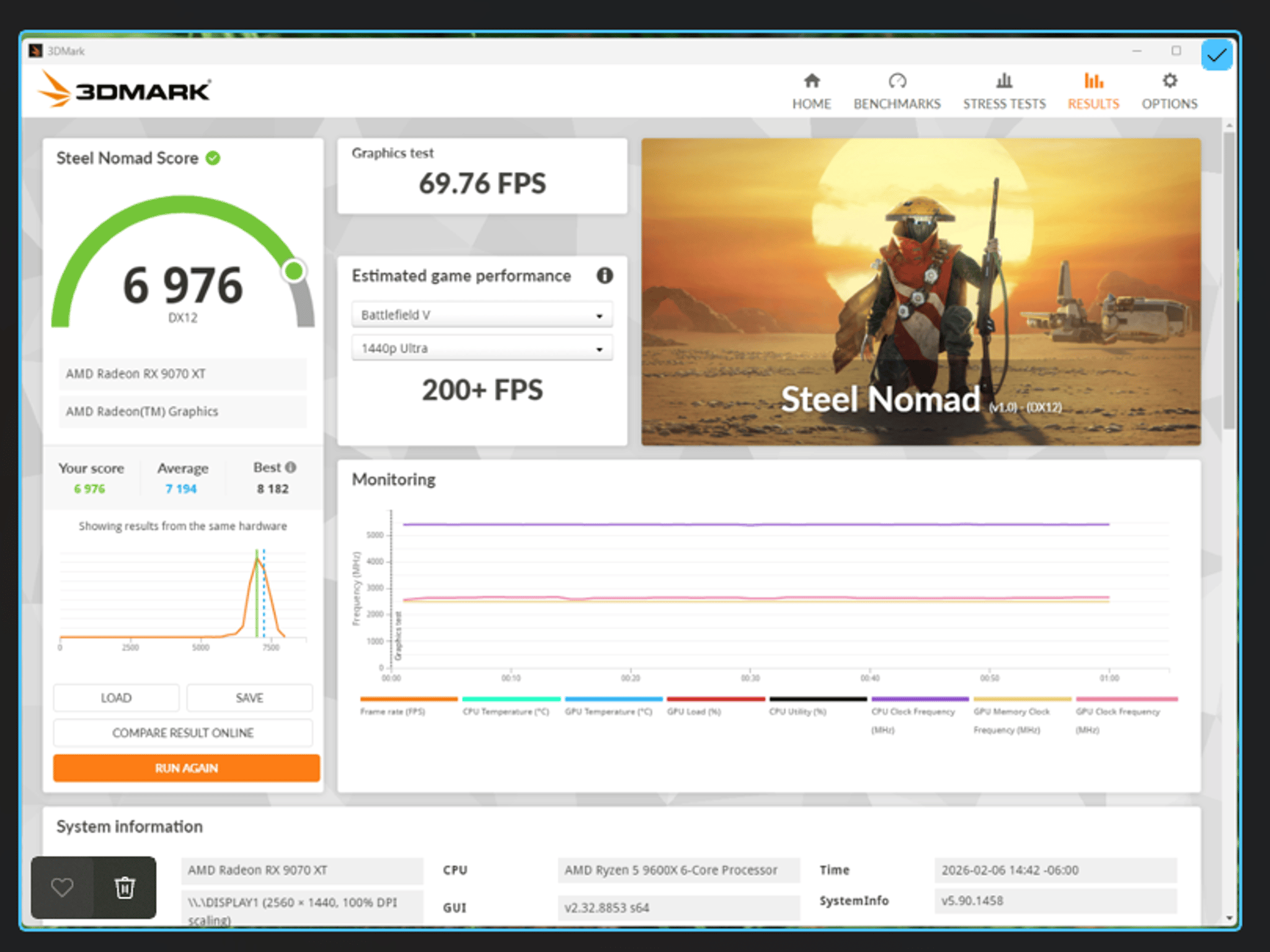Click the Average score value 7 194
The width and height of the screenshot is (1270, 952).
[x=181, y=489]
